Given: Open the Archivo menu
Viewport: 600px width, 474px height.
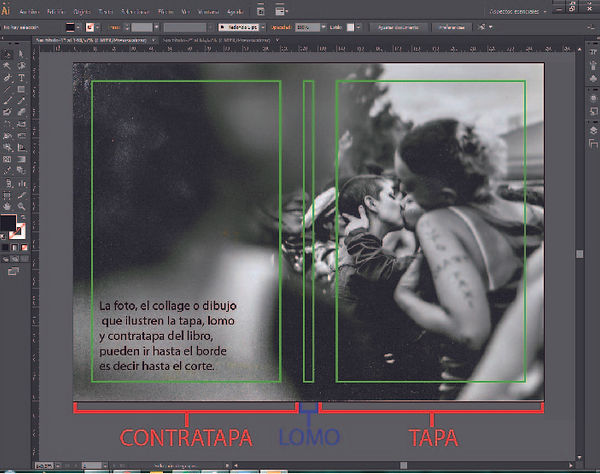Looking at the screenshot, I should click(x=29, y=12).
